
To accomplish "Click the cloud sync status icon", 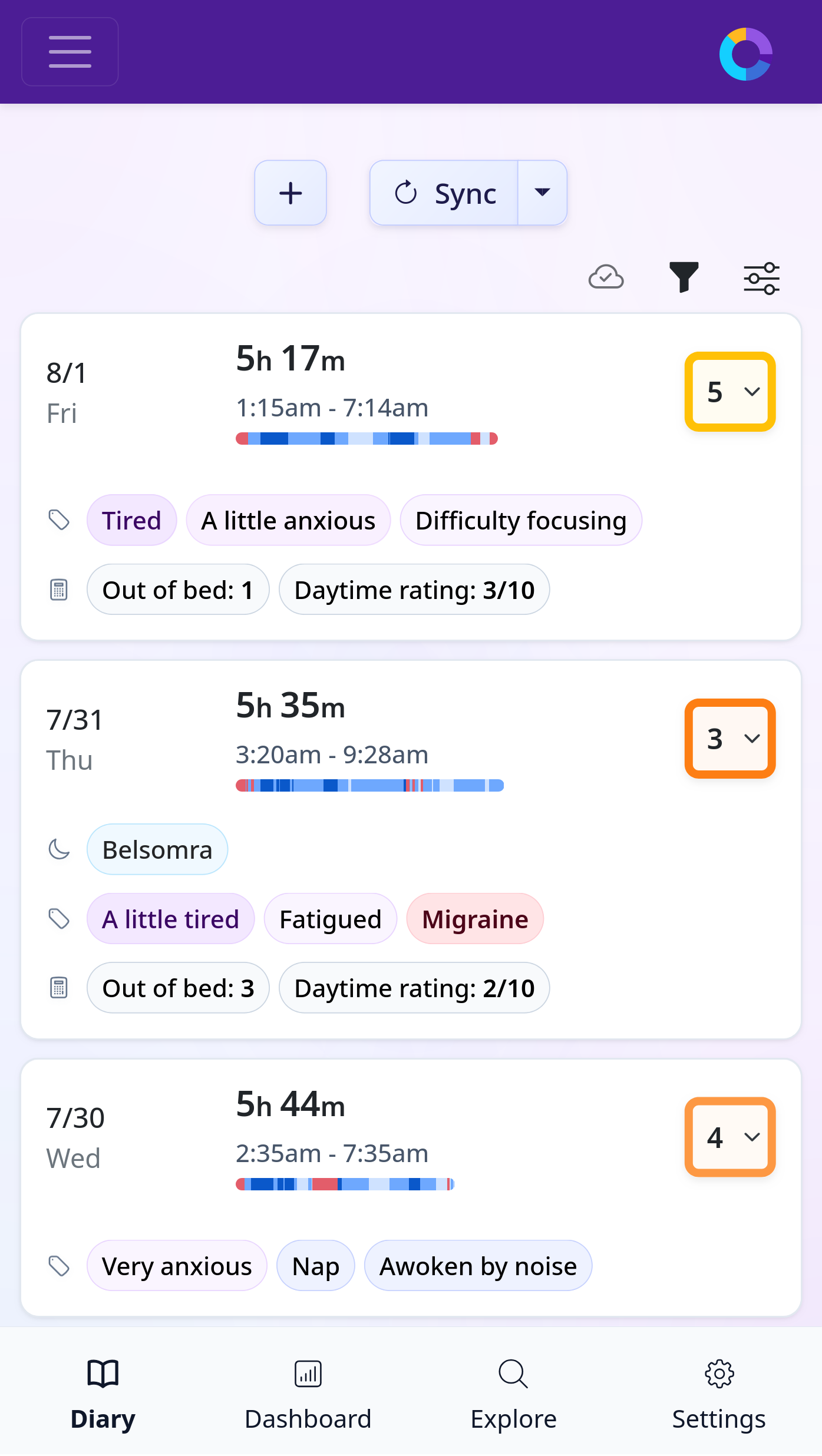I will [x=606, y=277].
